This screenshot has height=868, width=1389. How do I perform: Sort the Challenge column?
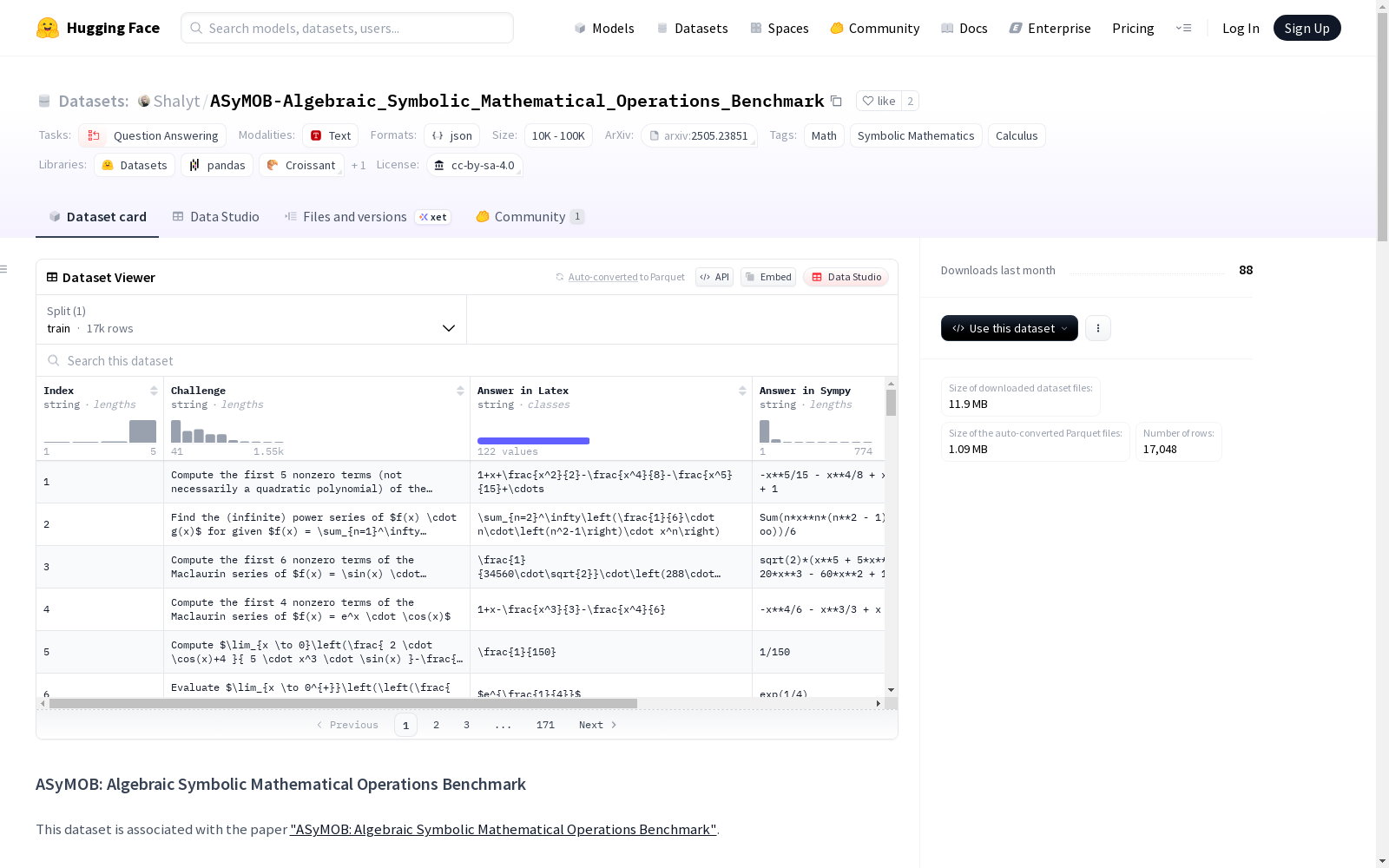460,391
